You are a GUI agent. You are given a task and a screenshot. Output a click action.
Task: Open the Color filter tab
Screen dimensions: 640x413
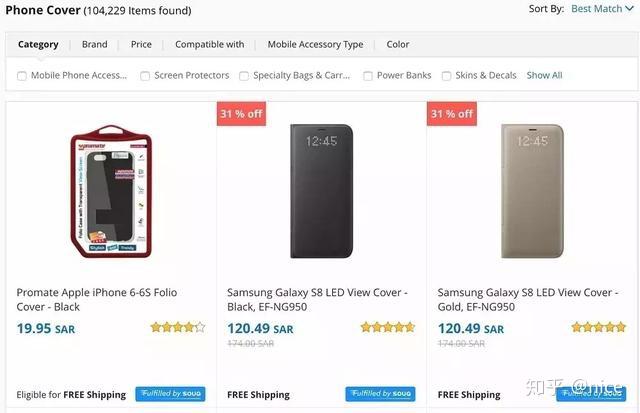coord(398,44)
